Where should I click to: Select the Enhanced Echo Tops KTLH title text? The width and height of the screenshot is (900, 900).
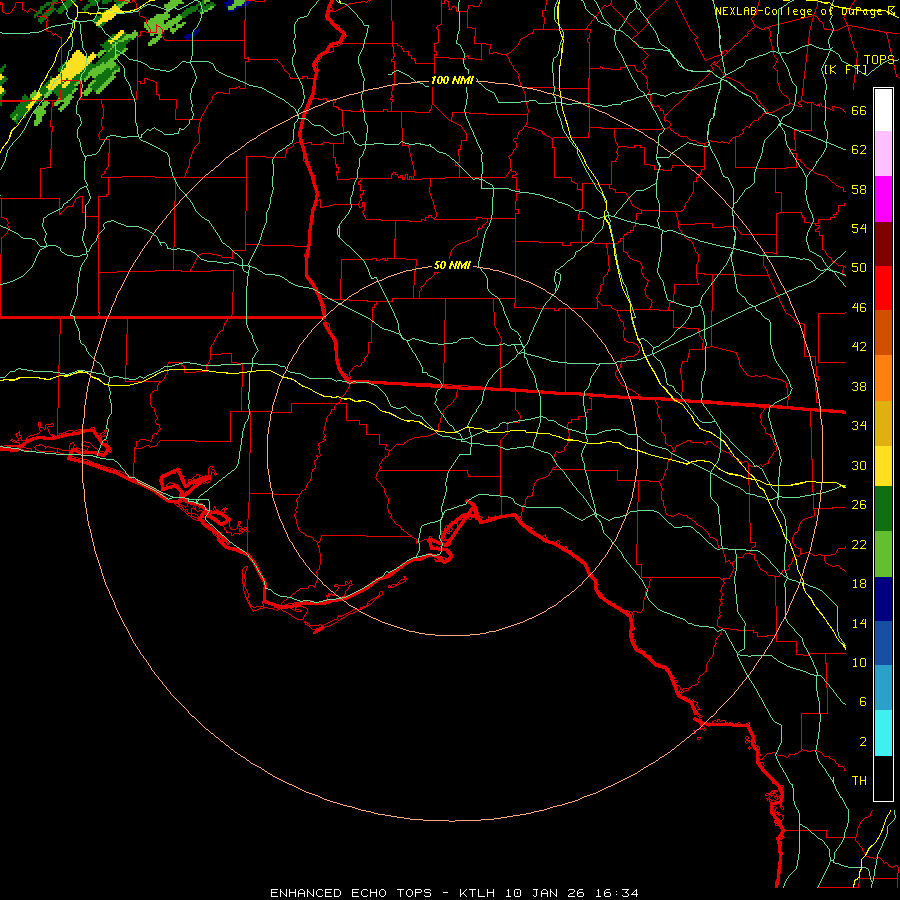454,893
